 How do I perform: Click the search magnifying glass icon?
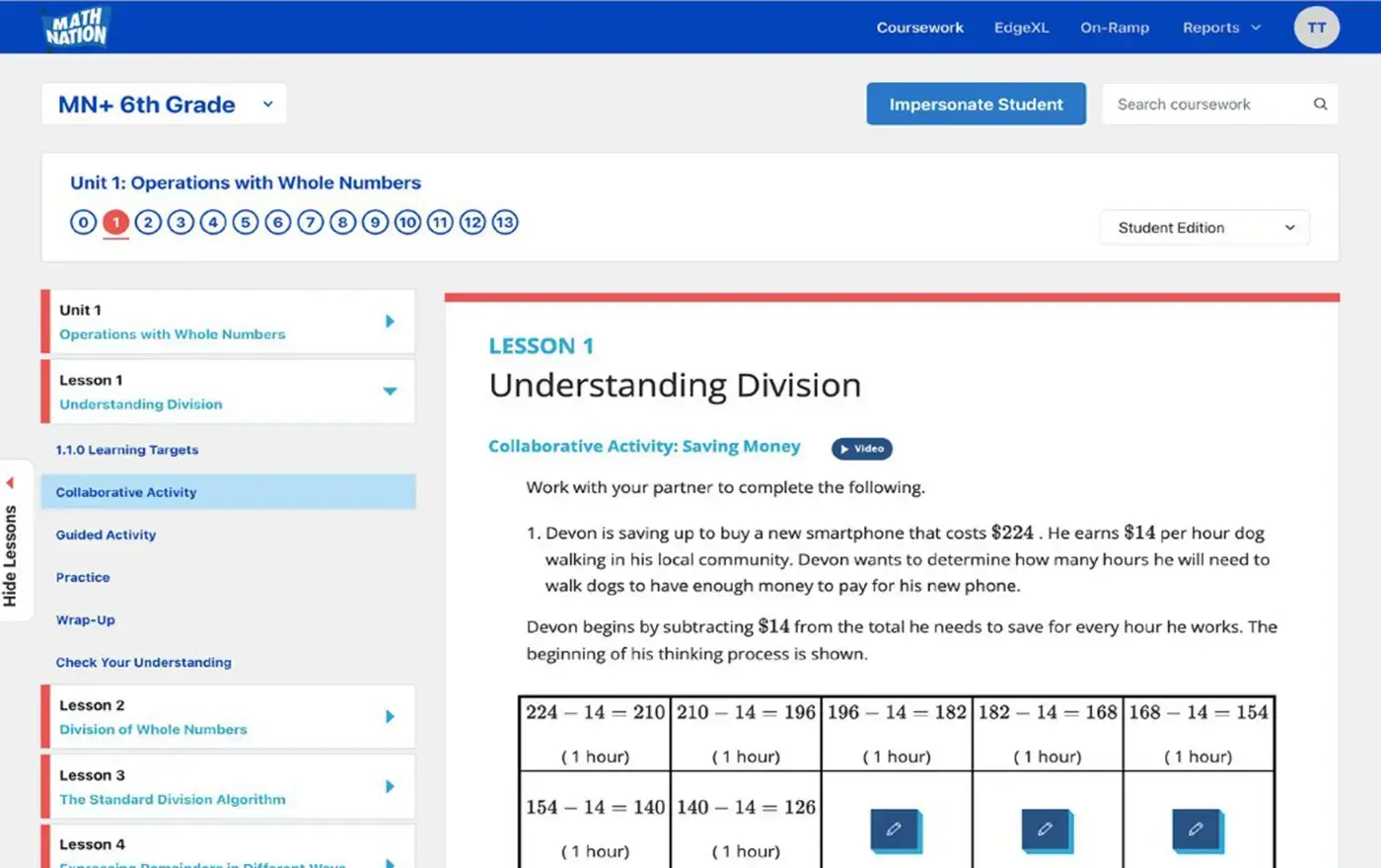(1320, 105)
